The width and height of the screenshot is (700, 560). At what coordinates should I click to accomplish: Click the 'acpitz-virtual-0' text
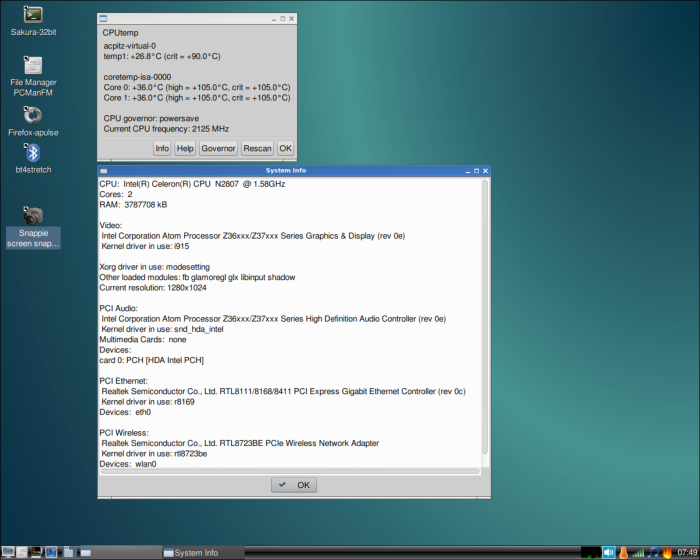(129, 46)
